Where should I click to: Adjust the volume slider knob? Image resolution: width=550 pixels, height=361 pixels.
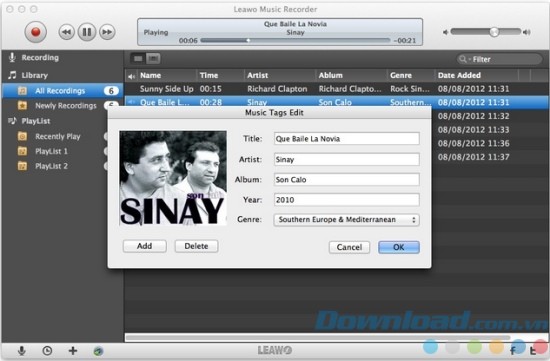[494, 32]
